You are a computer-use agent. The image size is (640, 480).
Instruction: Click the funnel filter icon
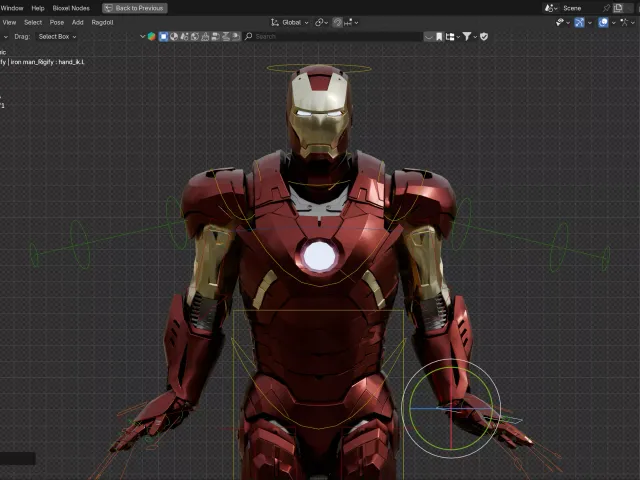(467, 36)
